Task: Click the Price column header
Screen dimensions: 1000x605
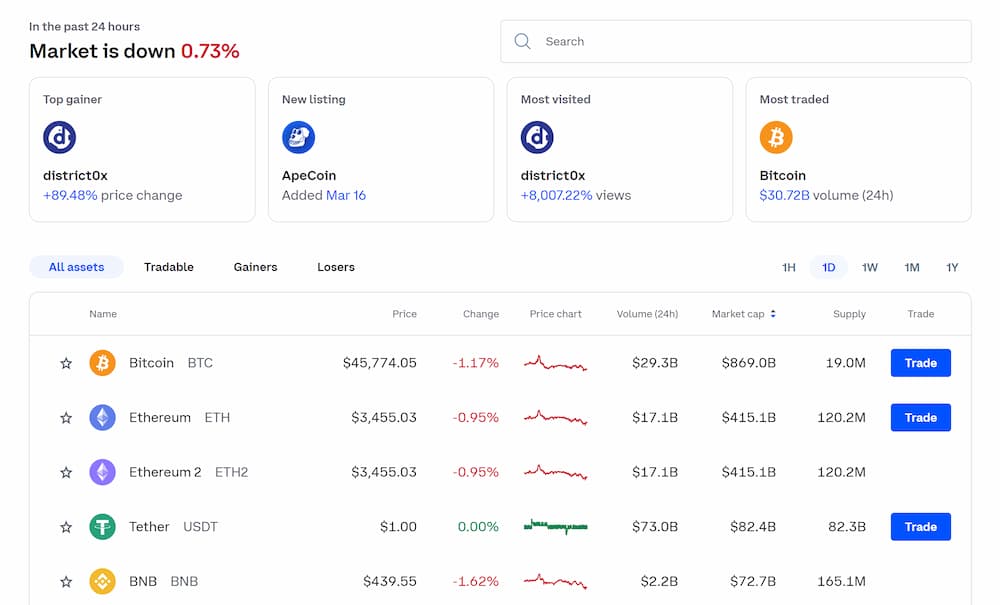Action: [x=404, y=314]
